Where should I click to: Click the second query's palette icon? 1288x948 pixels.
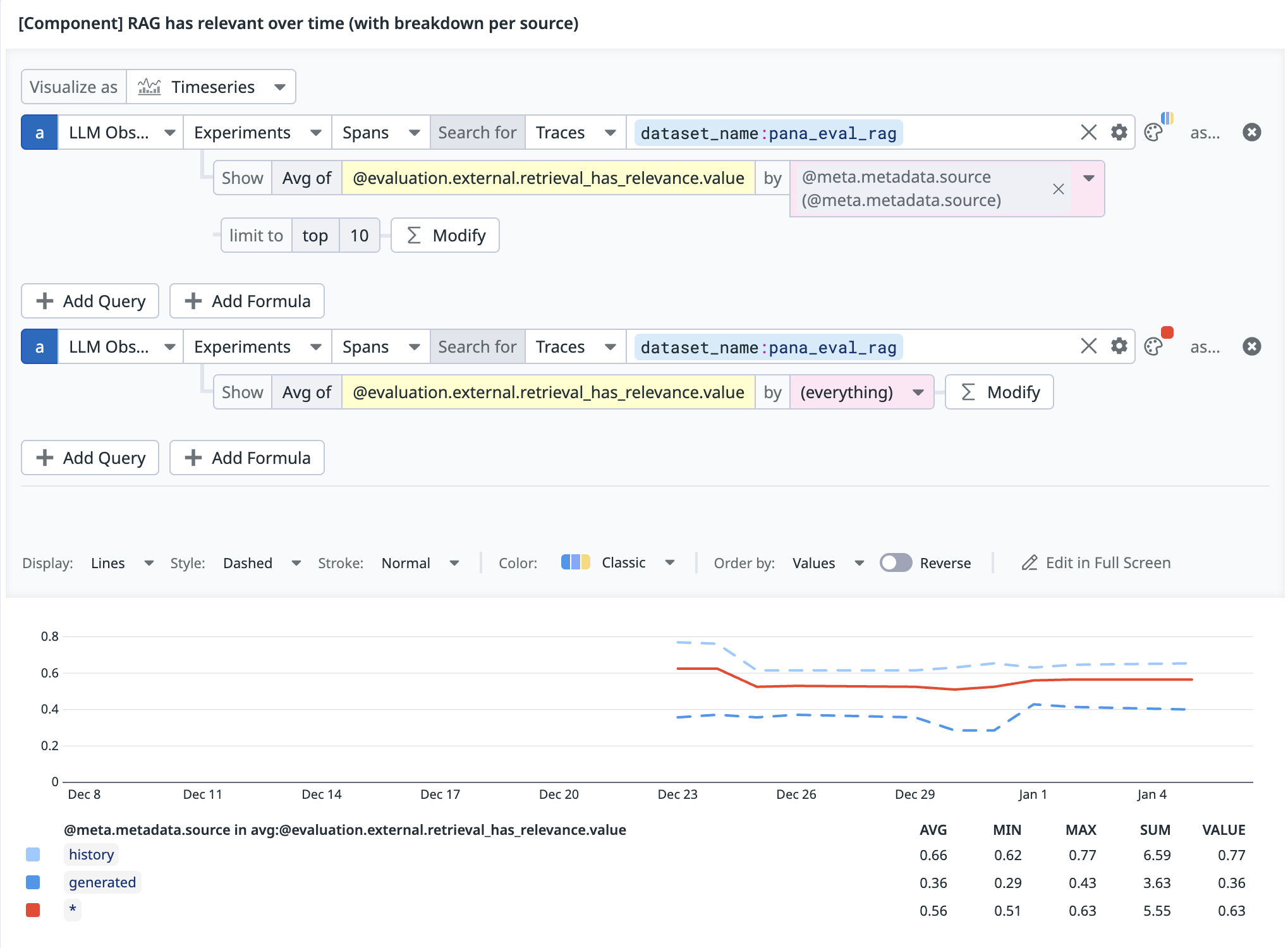click(1153, 346)
